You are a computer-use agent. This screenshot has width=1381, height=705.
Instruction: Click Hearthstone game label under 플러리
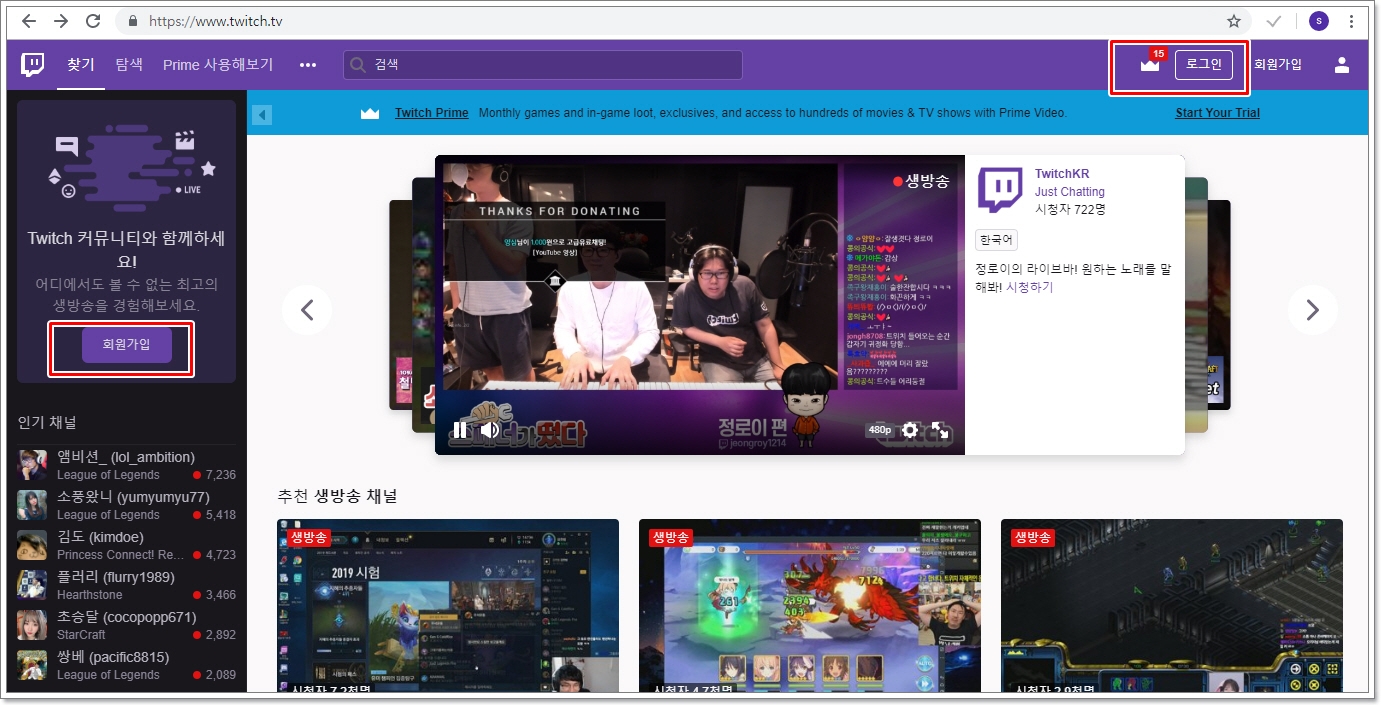tap(91, 595)
